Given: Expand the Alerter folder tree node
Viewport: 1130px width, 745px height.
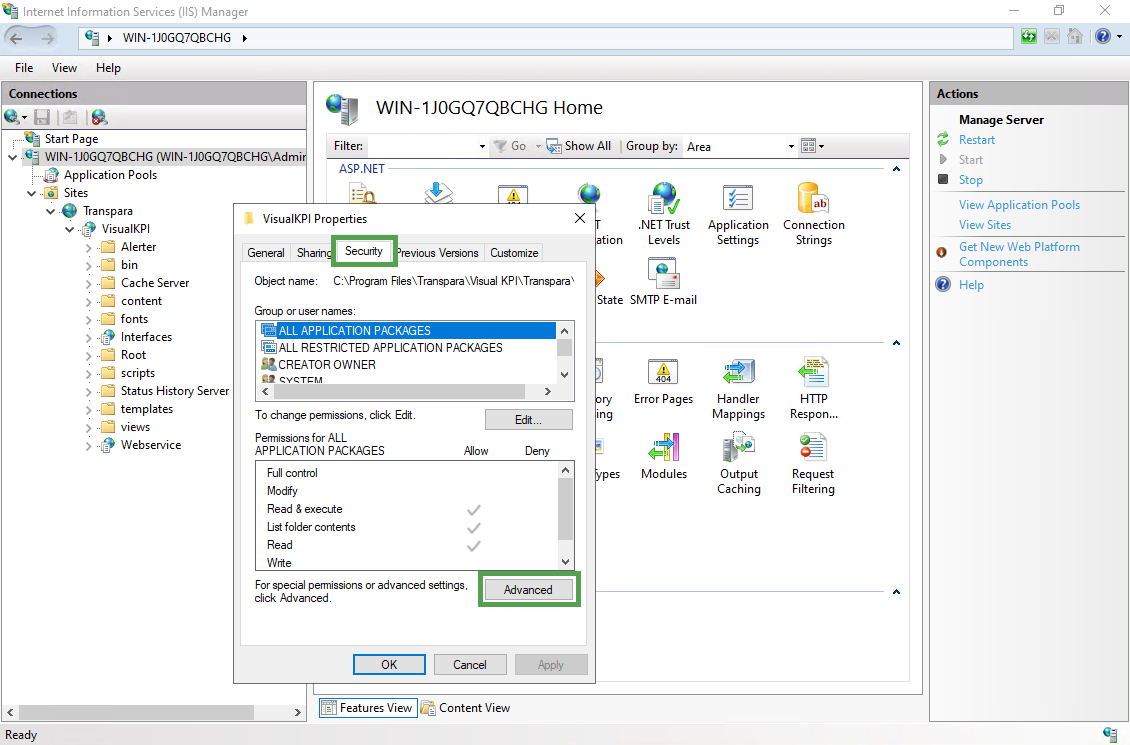Looking at the screenshot, I should pyautogui.click(x=90, y=247).
